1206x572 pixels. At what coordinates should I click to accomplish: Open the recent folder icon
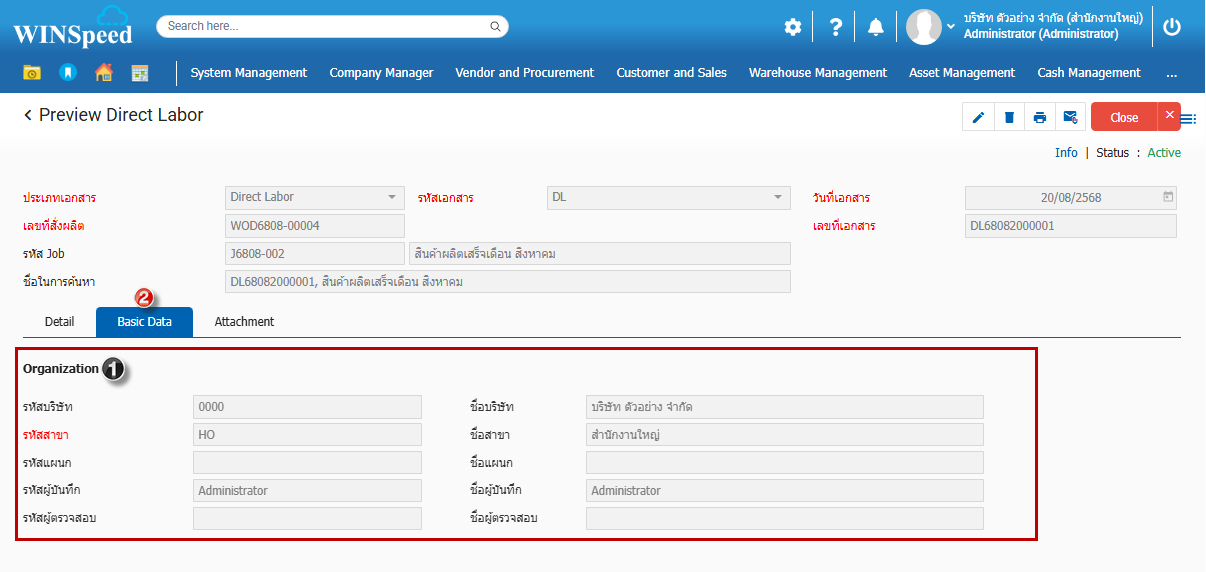pyautogui.click(x=32, y=72)
